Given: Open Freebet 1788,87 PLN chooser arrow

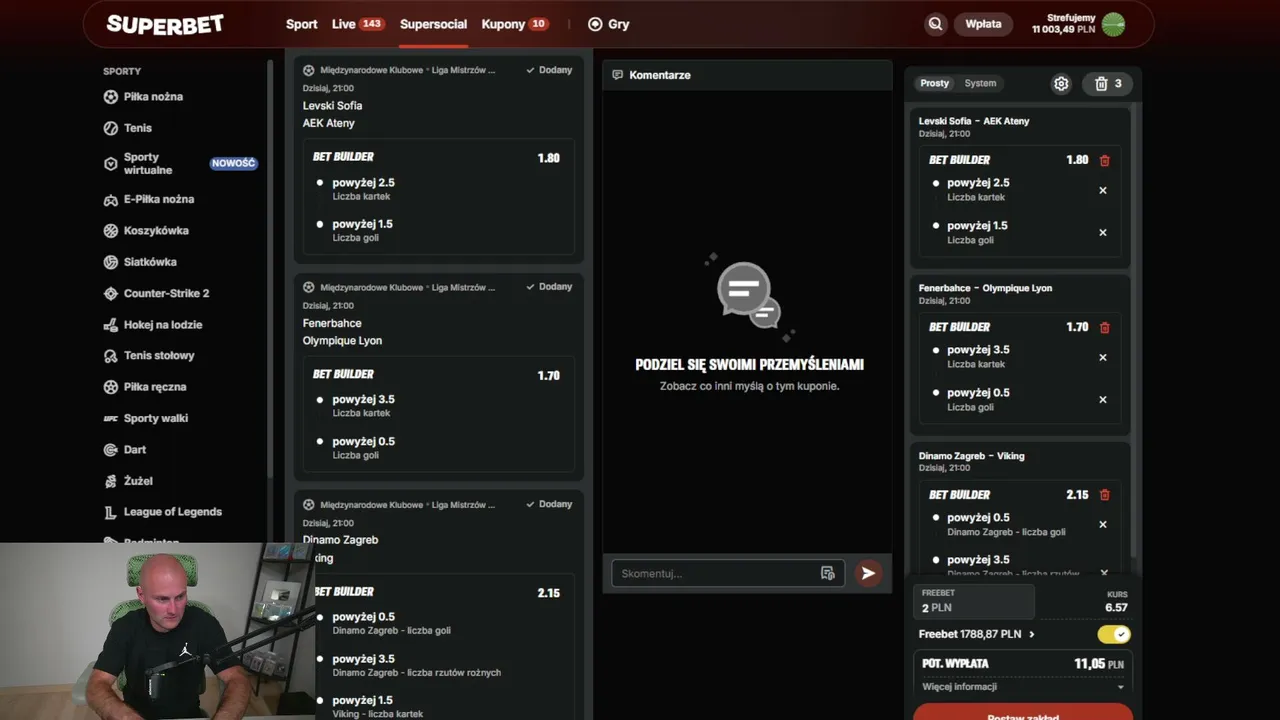Looking at the screenshot, I should 1032,634.
